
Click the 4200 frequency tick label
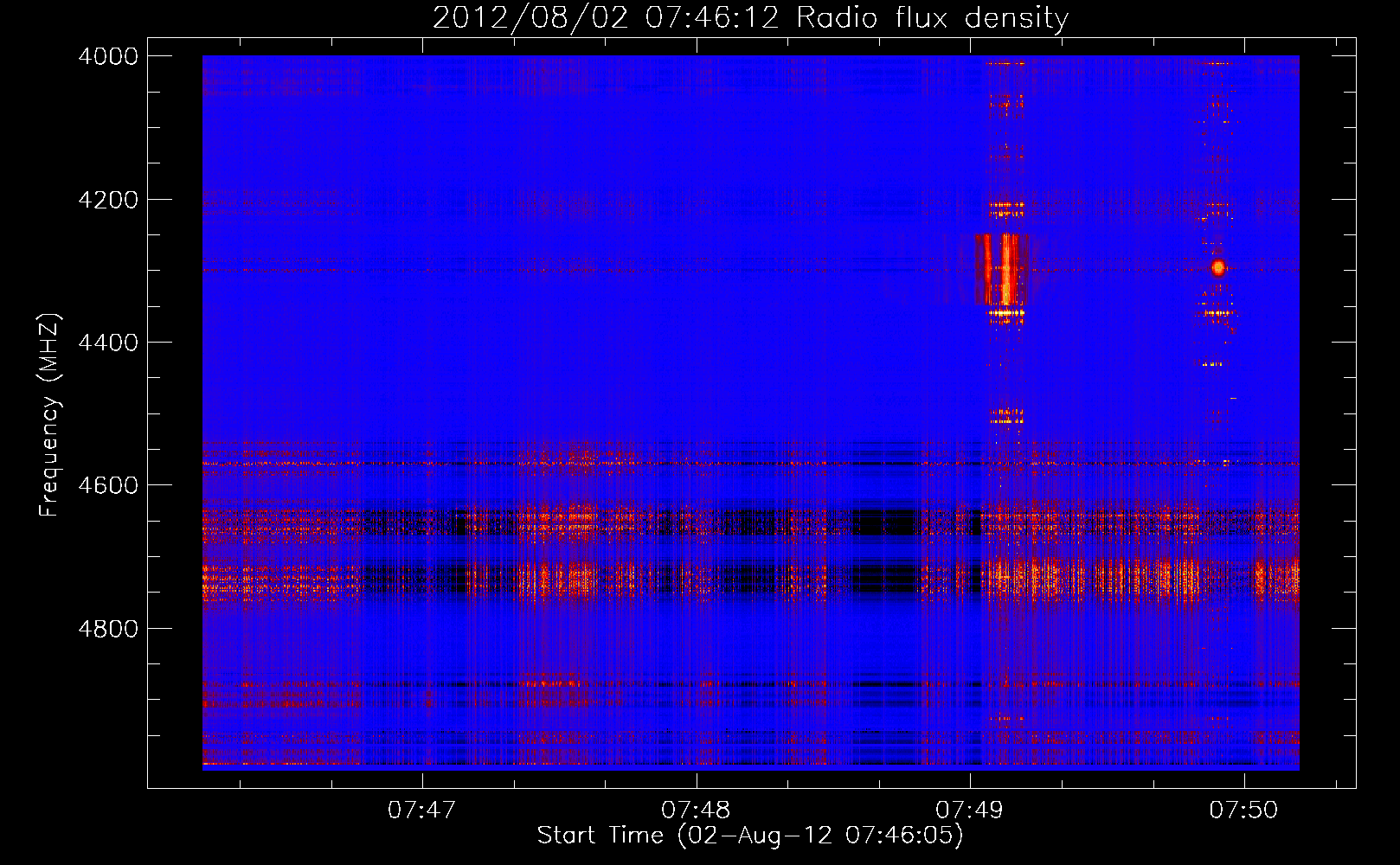coord(108,200)
